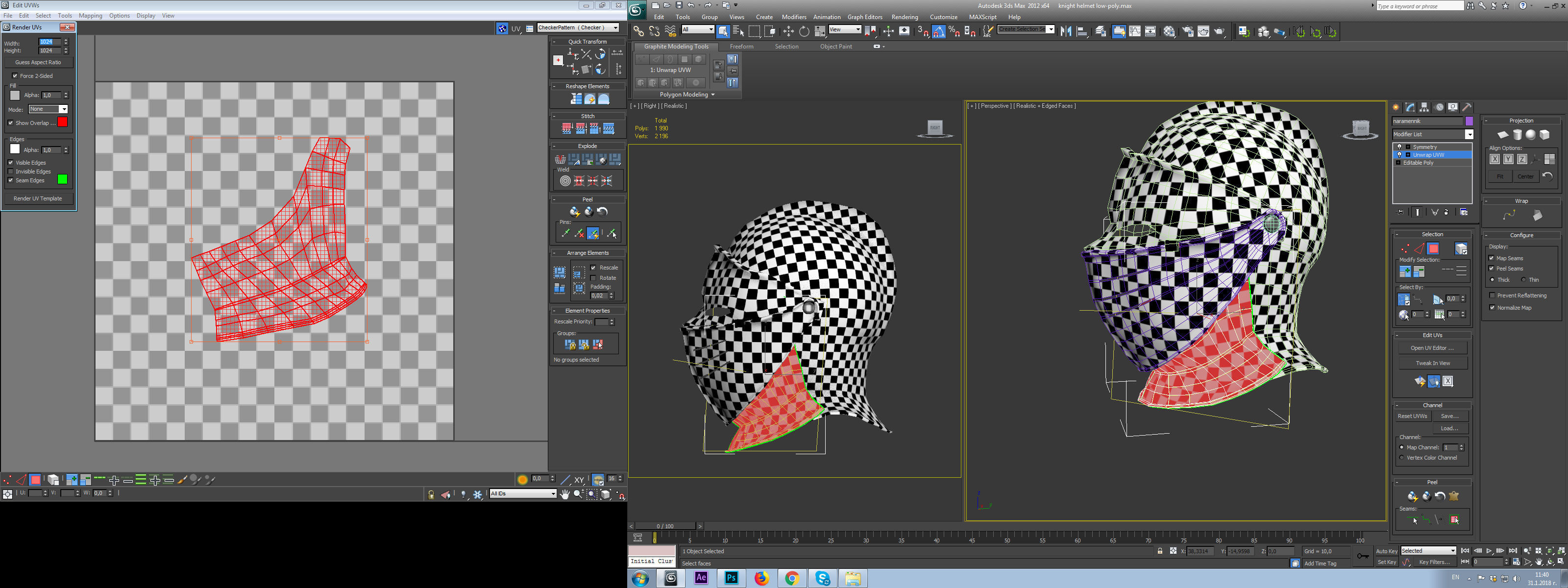Open the Curve Editor icon

[1135, 32]
